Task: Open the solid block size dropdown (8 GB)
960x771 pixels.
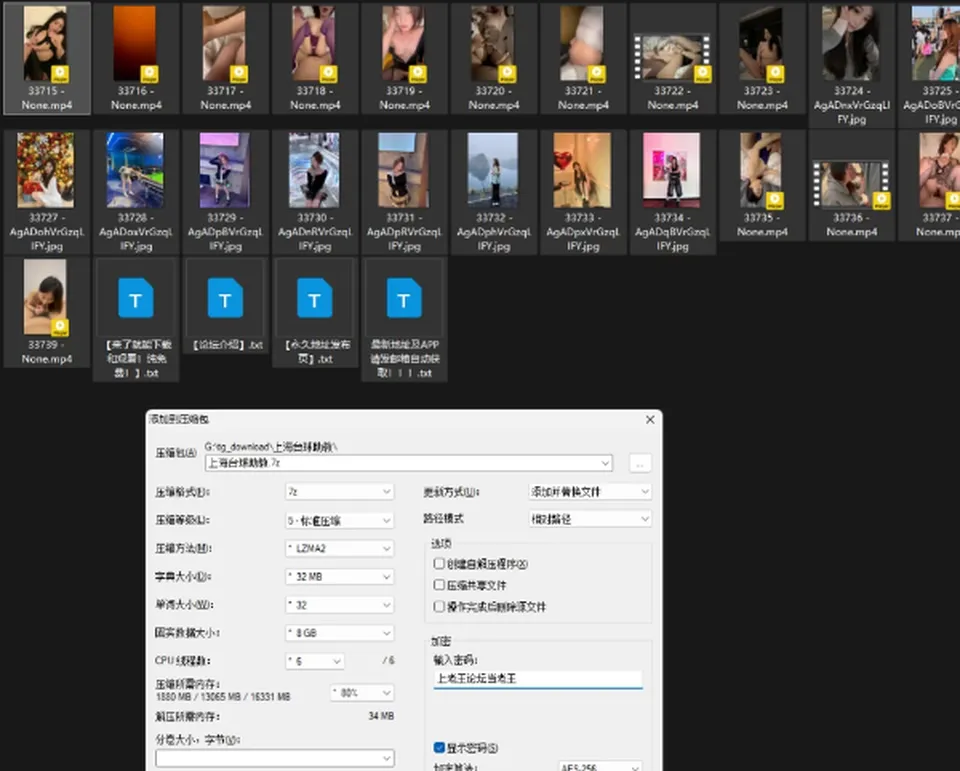Action: pos(340,633)
